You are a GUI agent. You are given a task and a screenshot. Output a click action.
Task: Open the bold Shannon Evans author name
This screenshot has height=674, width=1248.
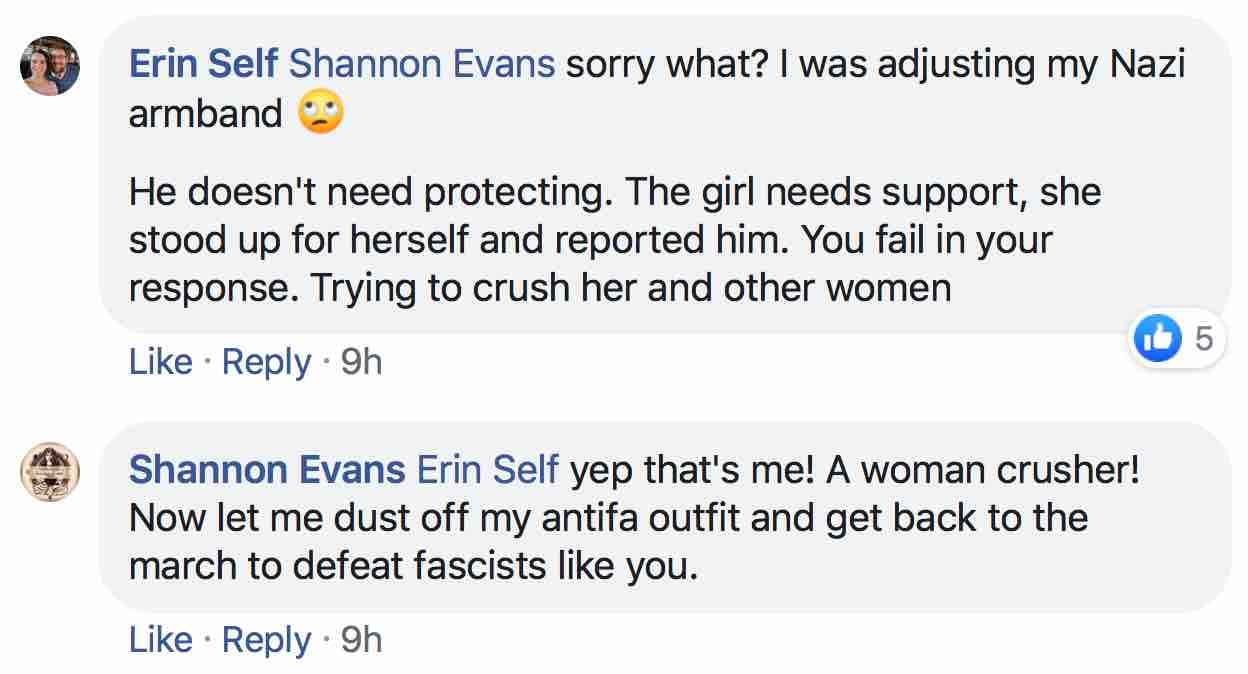coord(267,469)
